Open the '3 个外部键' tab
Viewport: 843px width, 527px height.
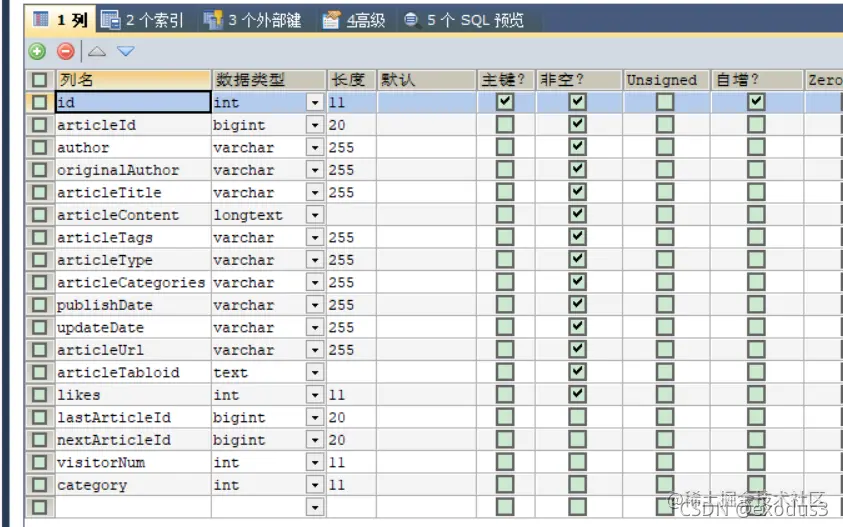tap(252, 20)
